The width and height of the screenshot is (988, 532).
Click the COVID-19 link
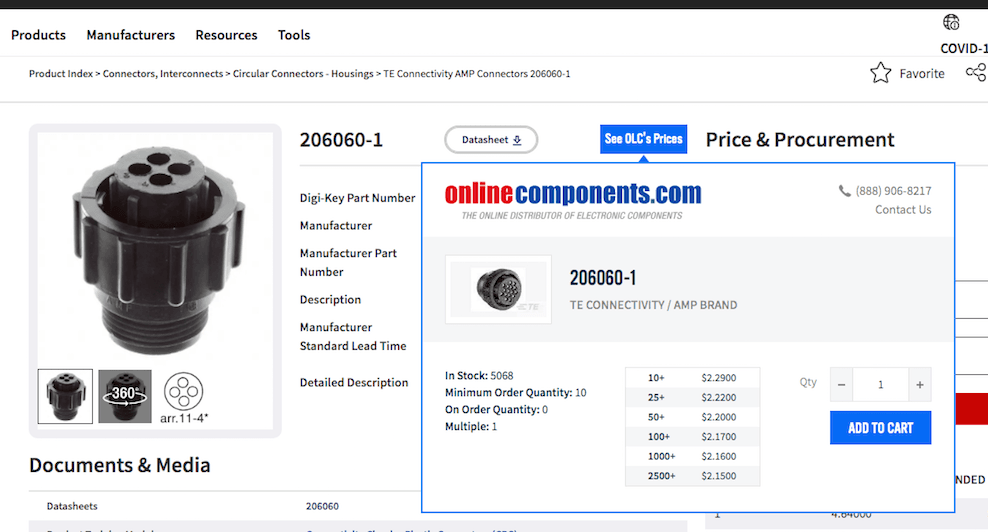tap(964, 49)
